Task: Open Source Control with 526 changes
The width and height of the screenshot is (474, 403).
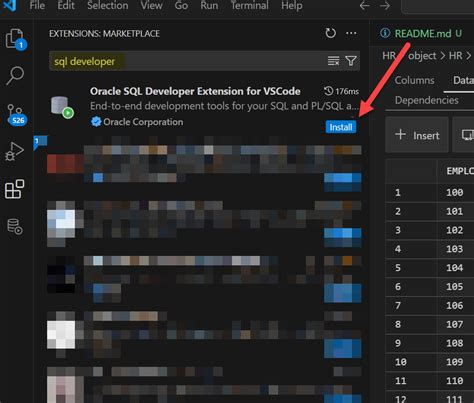Action: click(16, 114)
